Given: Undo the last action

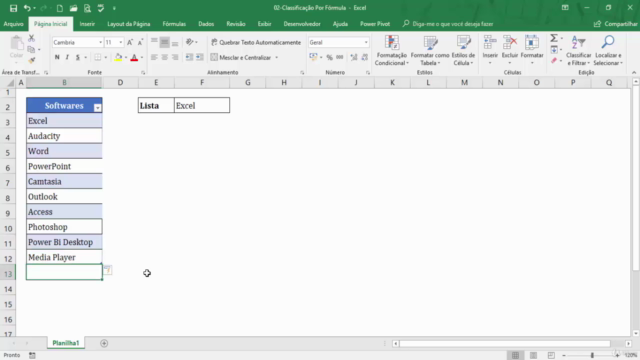Looking at the screenshot, I should [27, 8].
